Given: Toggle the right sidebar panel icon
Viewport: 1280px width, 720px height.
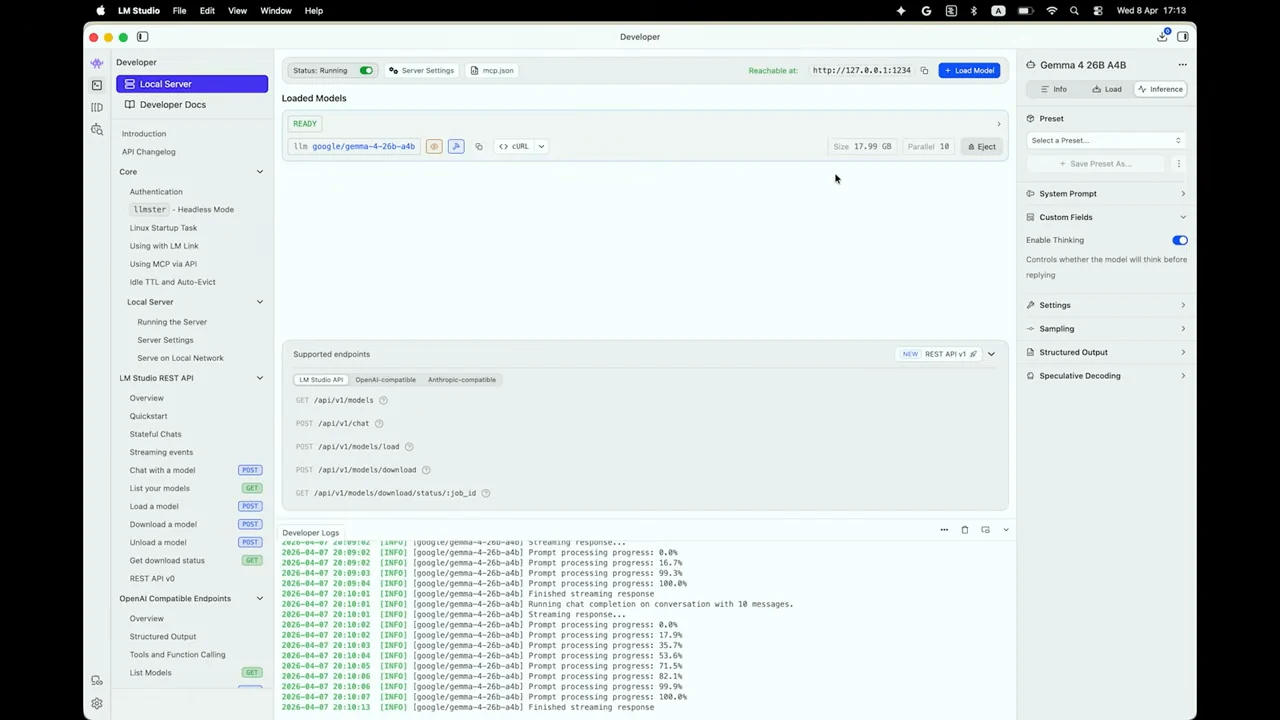Looking at the screenshot, I should (x=1183, y=37).
